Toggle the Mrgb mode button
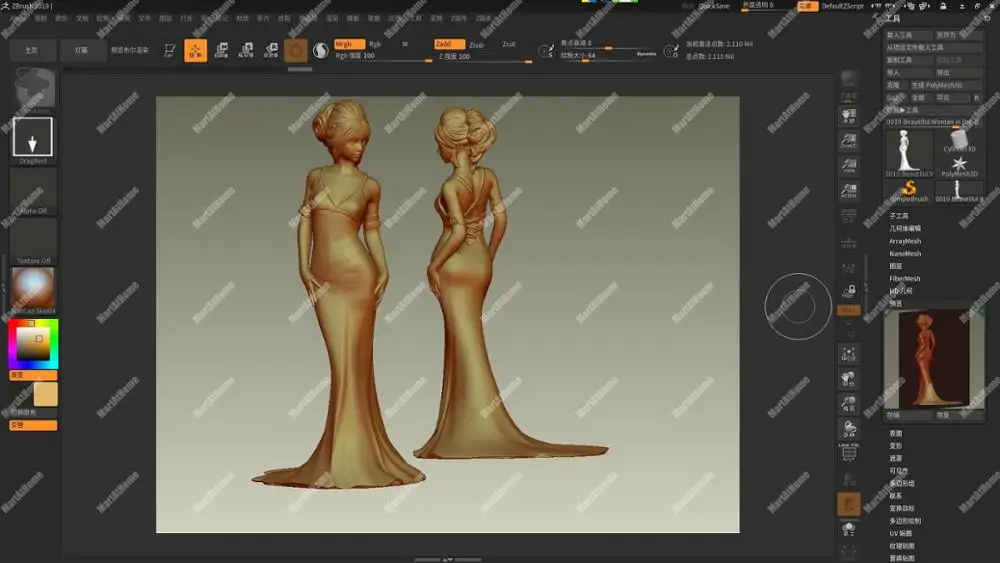The image size is (1000, 563). tap(349, 44)
